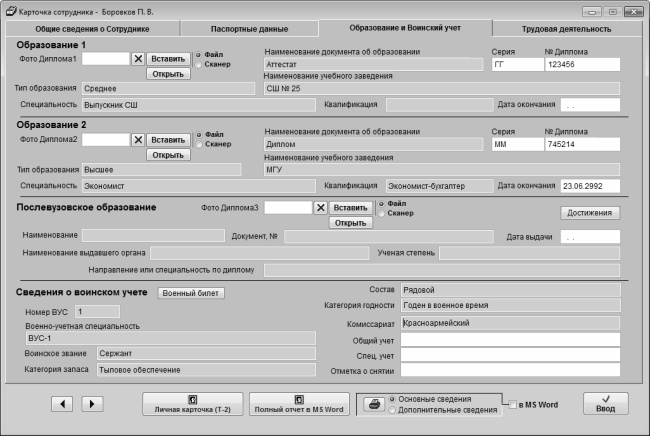
Task: Choose Дополнительные сведения print option
Action: coord(392,410)
